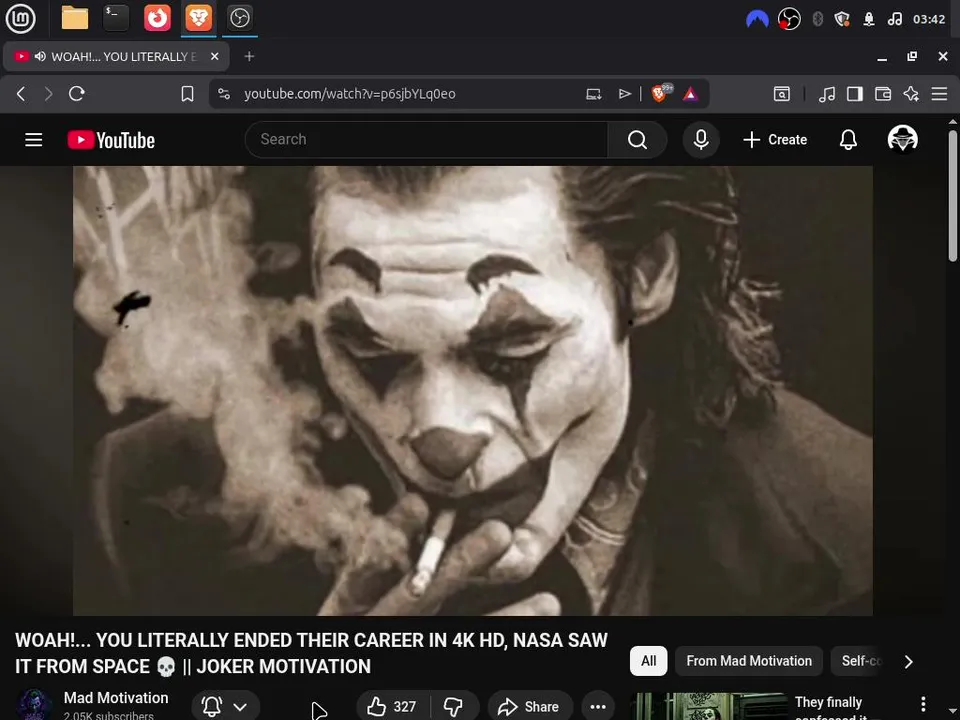Open the Brave main hamburger menu
This screenshot has height=720, width=960.
tap(939, 94)
